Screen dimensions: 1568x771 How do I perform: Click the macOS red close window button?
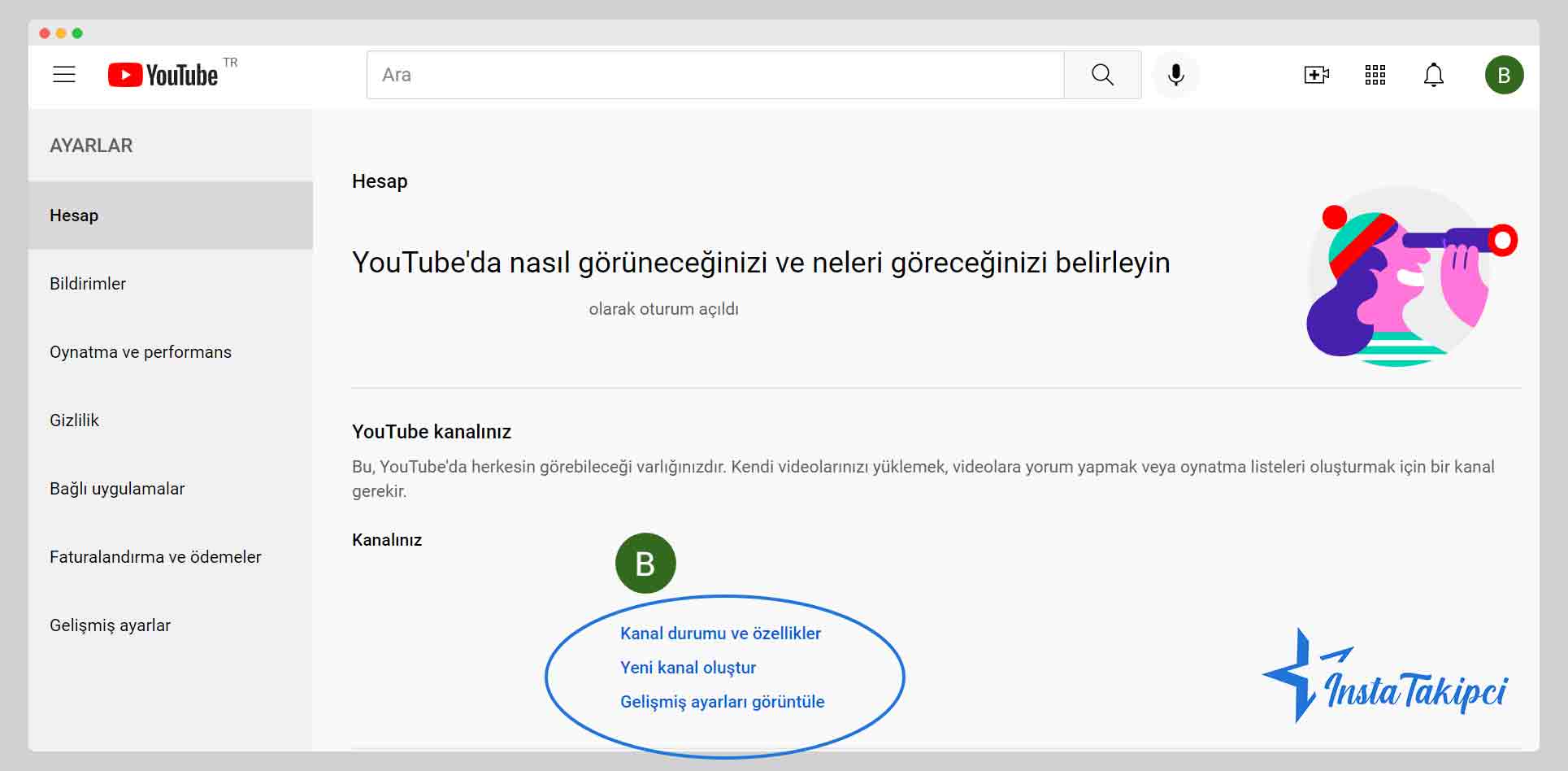(x=45, y=33)
